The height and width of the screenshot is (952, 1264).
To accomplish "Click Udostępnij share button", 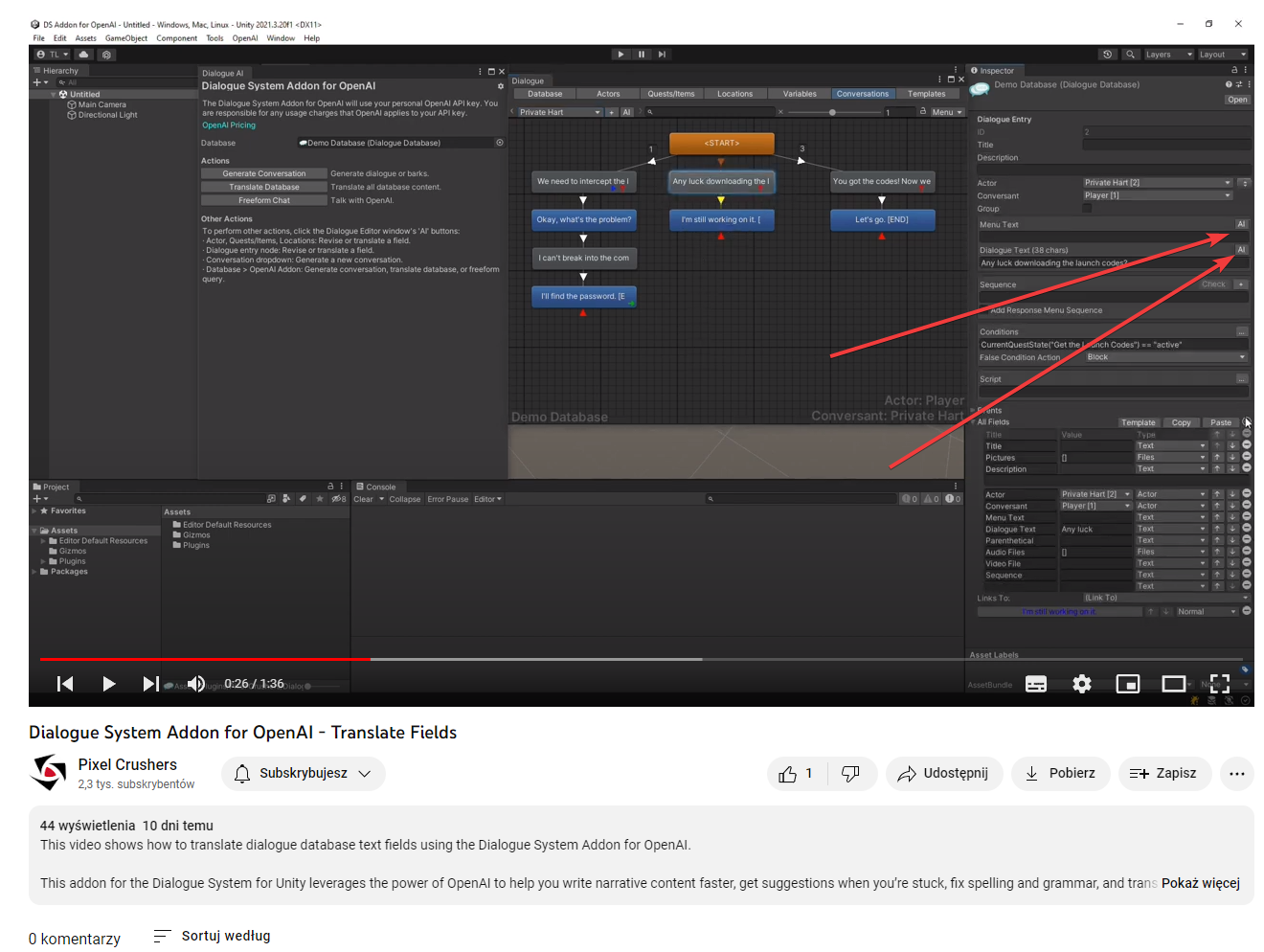I will pos(944,774).
